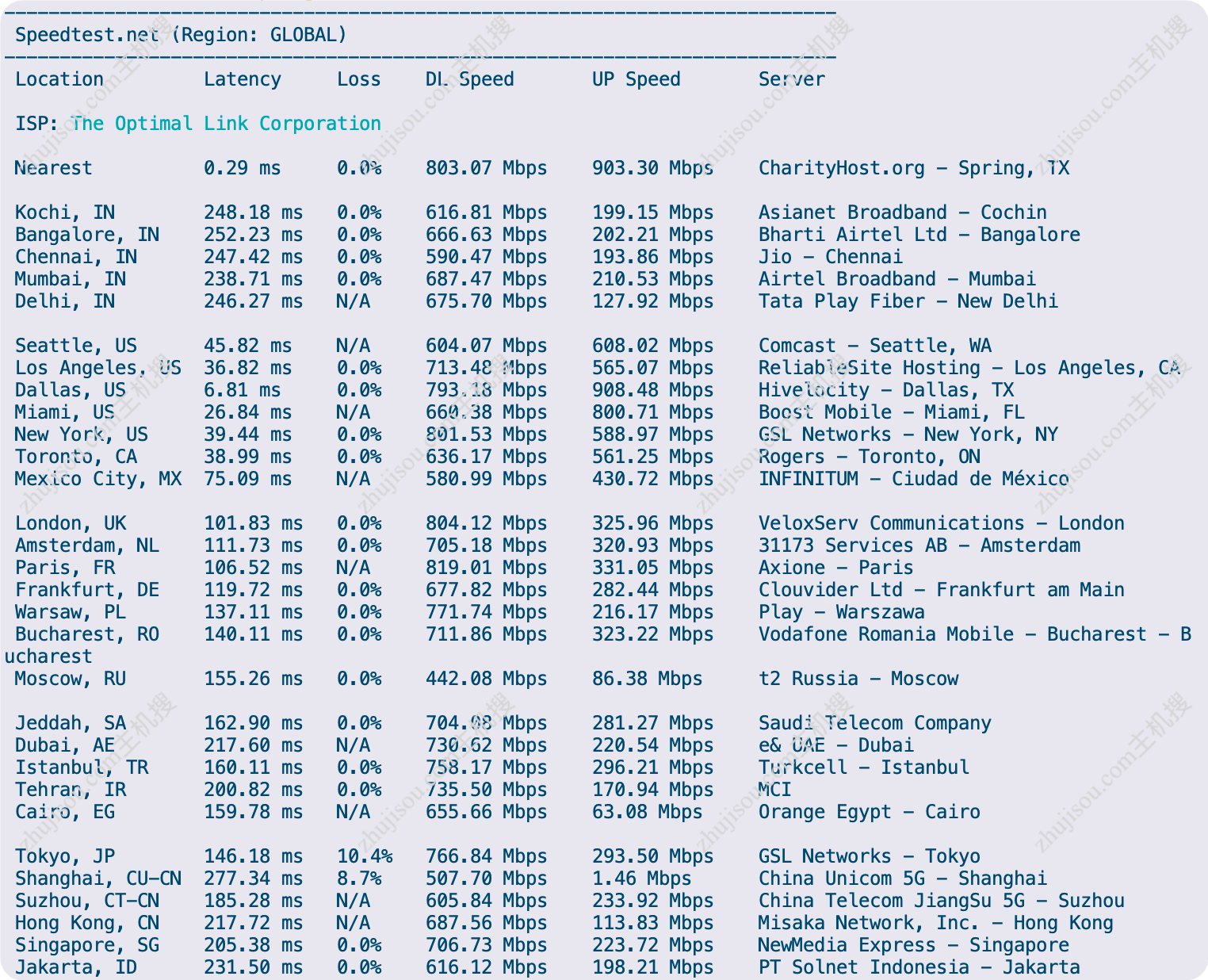Click 'Clouvider Ltd – Frankfurt am Main' server

tap(942, 590)
